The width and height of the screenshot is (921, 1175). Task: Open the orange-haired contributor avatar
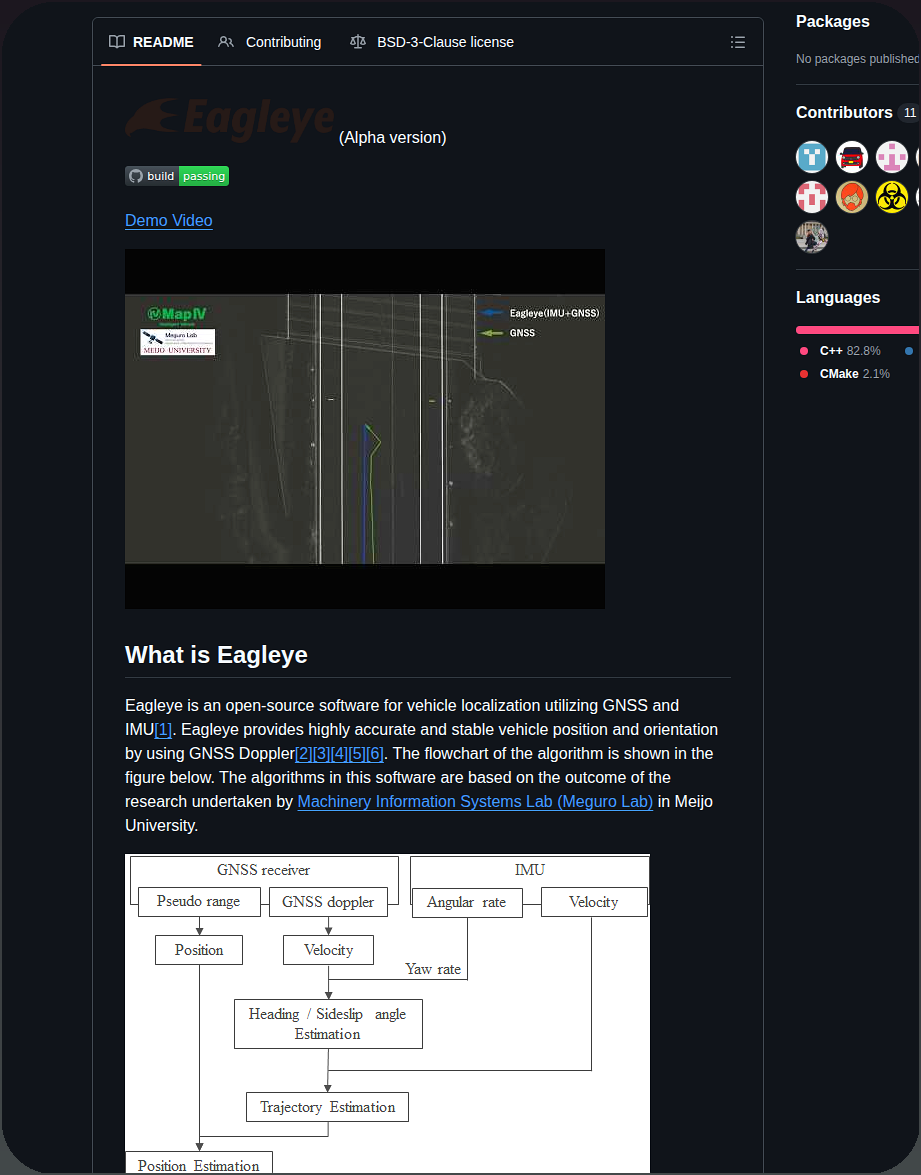(x=852, y=197)
